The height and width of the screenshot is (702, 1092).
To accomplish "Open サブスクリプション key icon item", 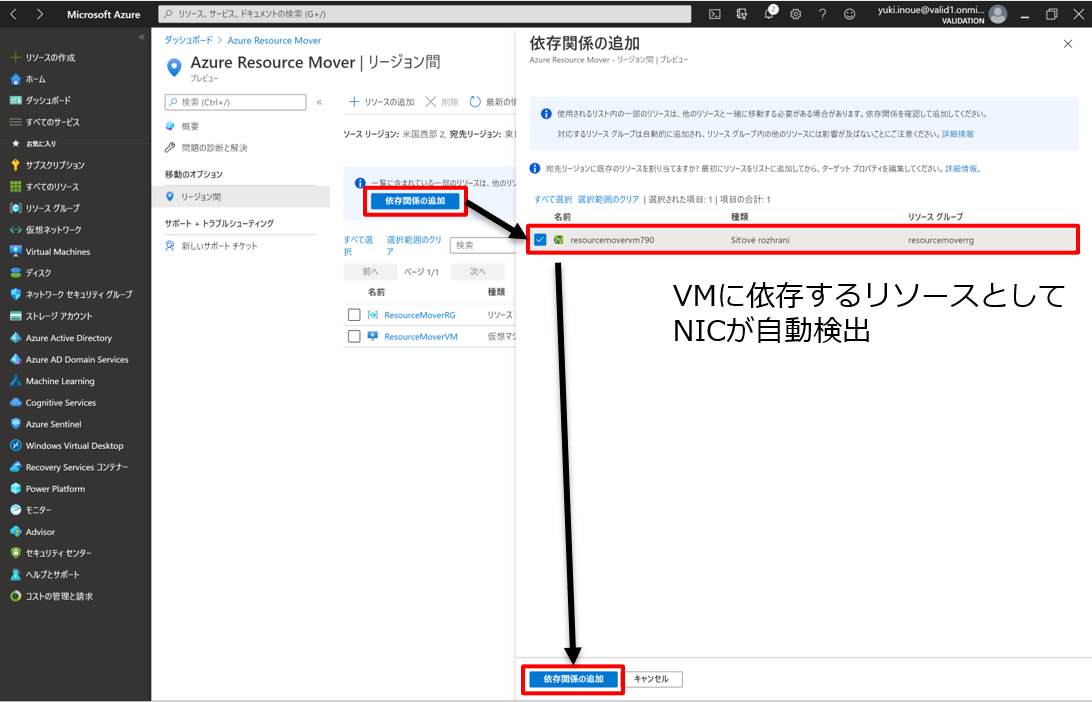I will tap(47, 165).
